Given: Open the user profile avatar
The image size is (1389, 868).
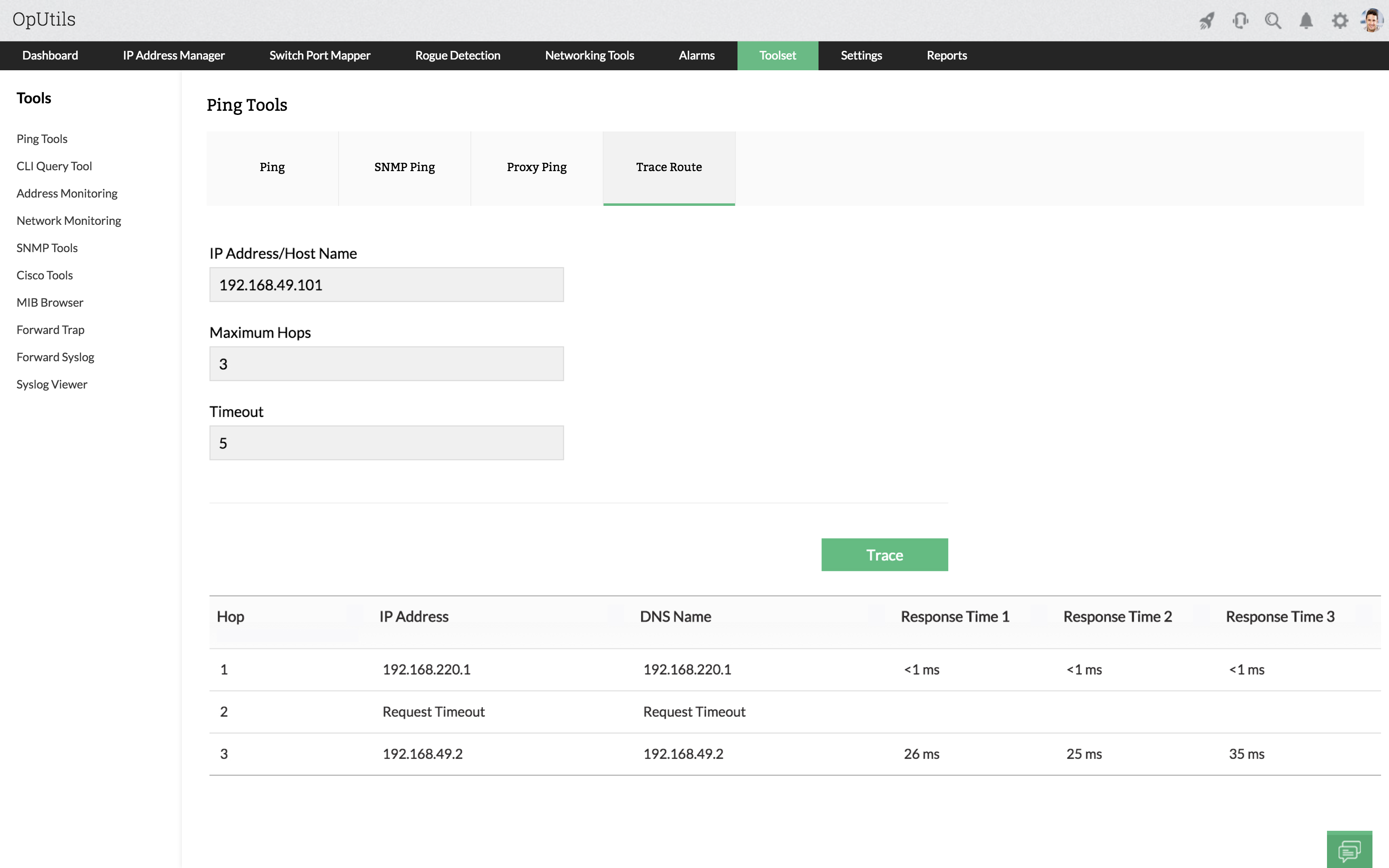Looking at the screenshot, I should point(1372,21).
